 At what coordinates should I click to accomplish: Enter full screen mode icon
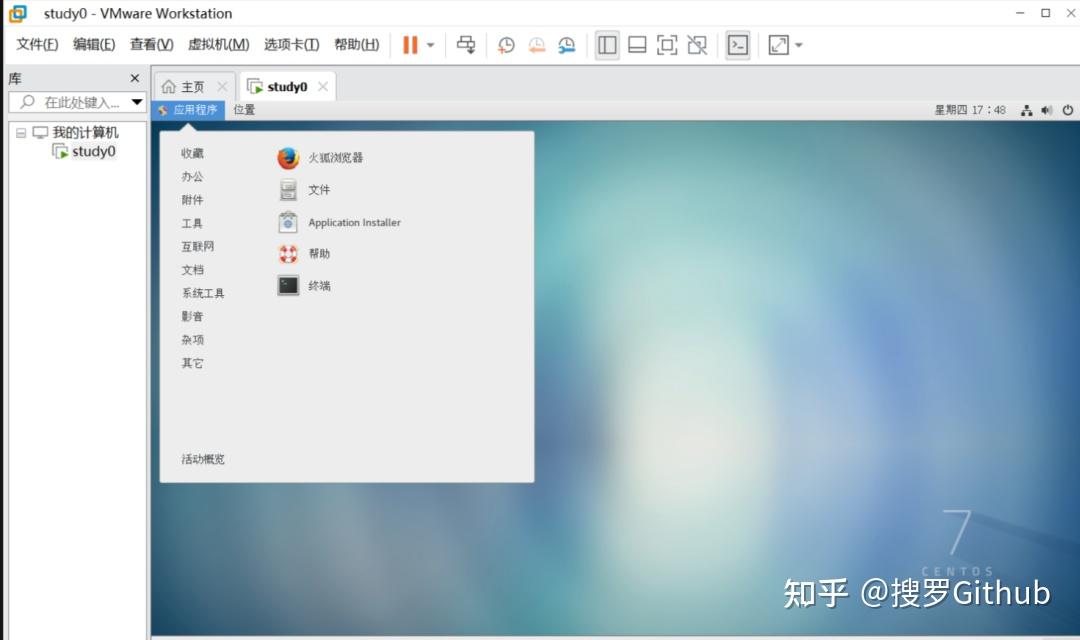tap(667, 45)
